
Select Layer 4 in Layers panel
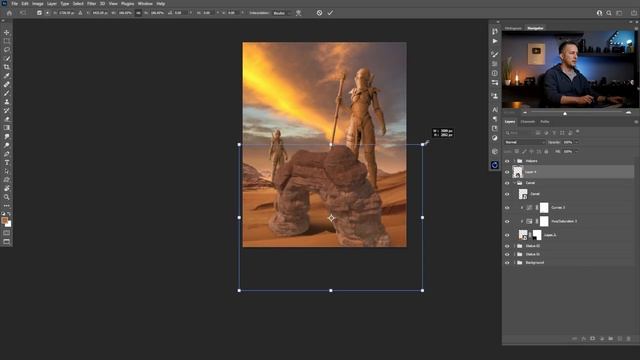573,172
